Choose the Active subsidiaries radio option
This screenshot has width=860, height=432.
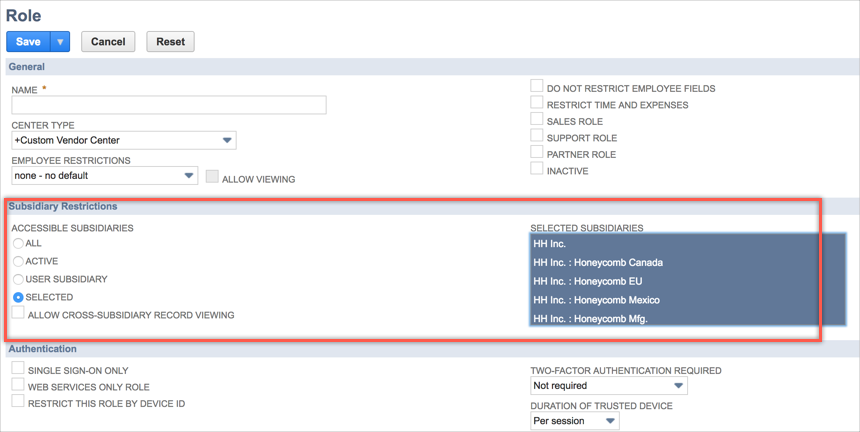pyautogui.click(x=18, y=261)
